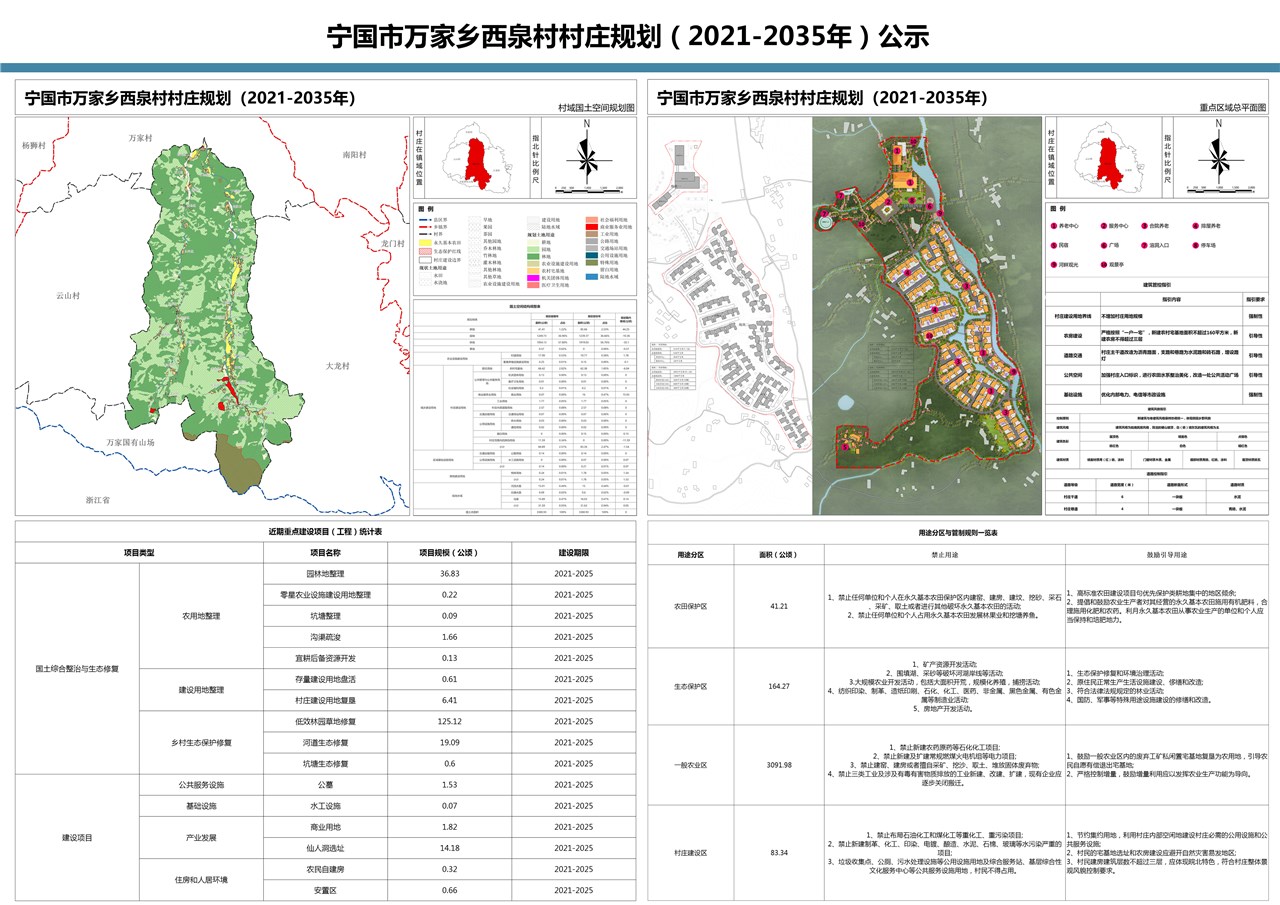Click the 溶洞入口 numbered legend marker

pos(1144,245)
